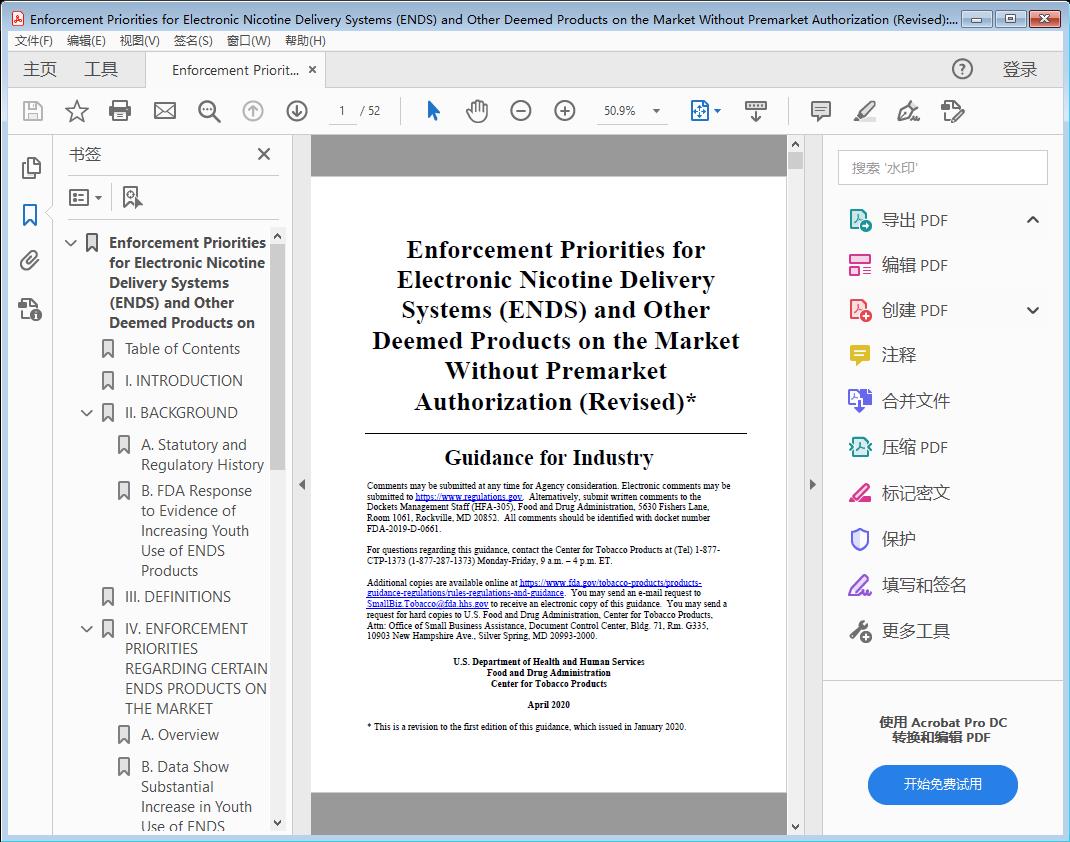Zoom out of the page
Image resolution: width=1070 pixels, height=842 pixels.
[520, 110]
